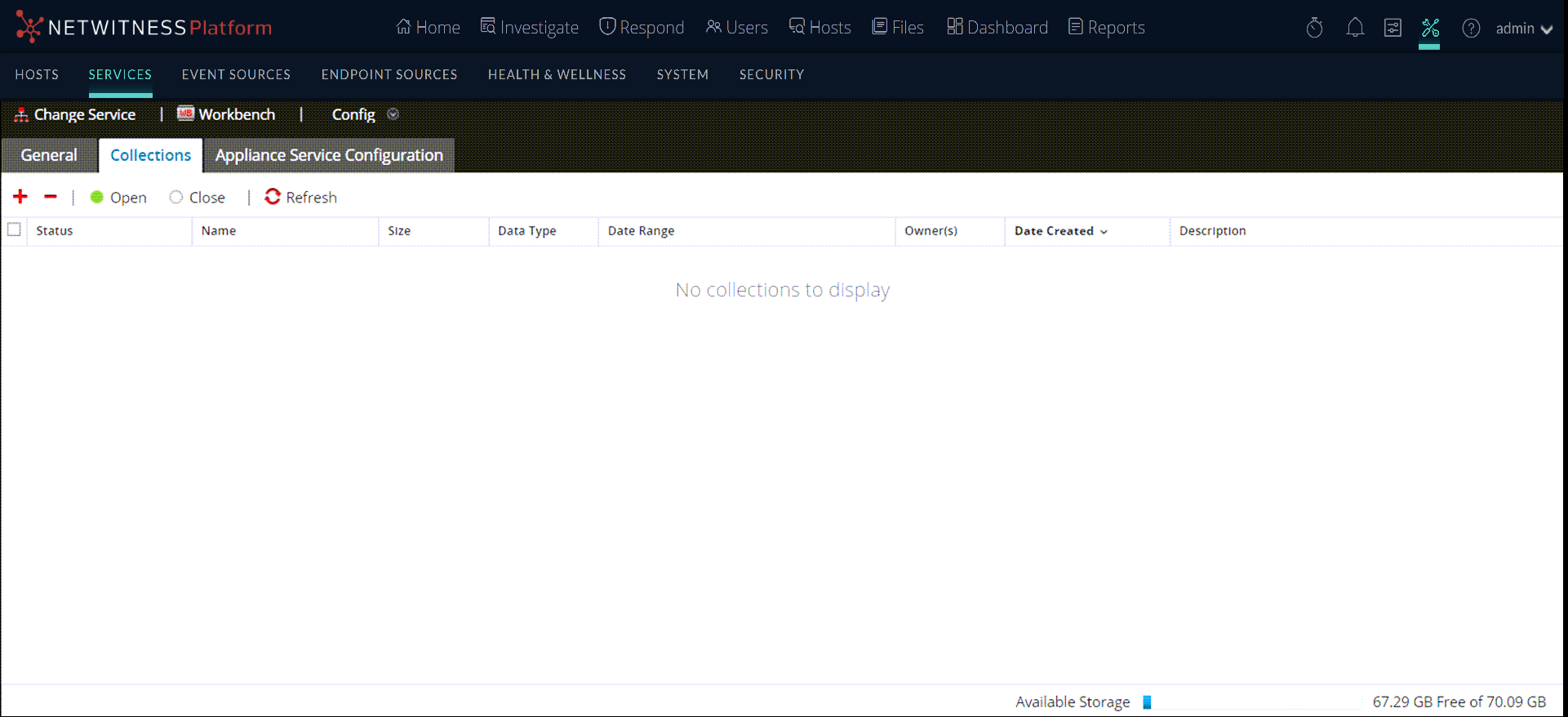Expand the Config dropdown arrow
The width and height of the screenshot is (1568, 717).
[393, 114]
